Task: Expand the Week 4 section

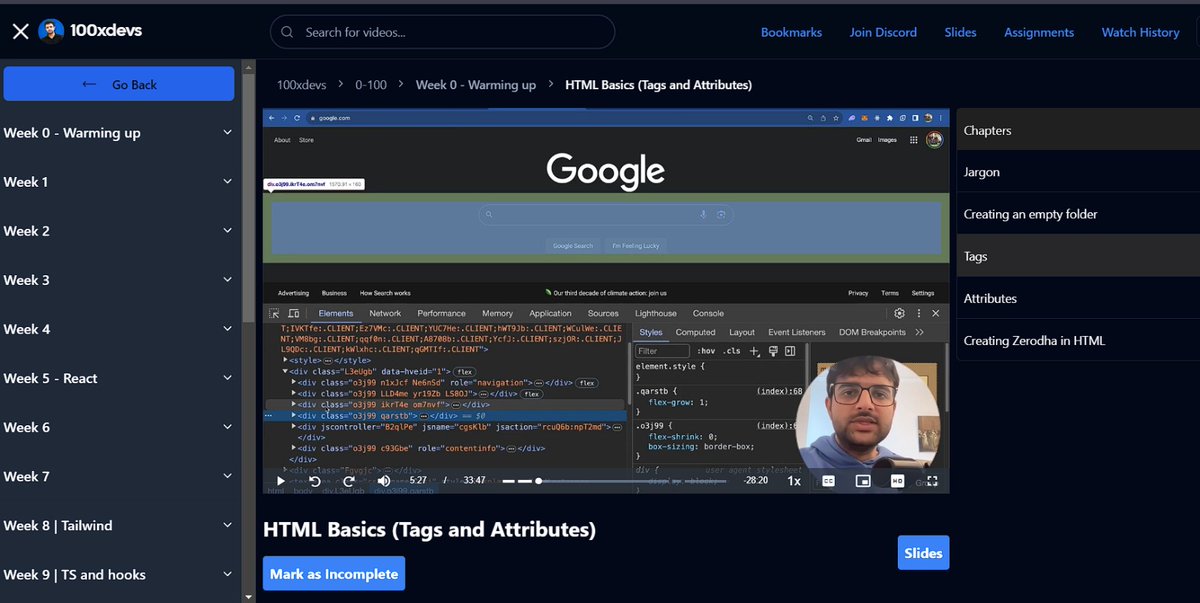Action: pyautogui.click(x=118, y=329)
